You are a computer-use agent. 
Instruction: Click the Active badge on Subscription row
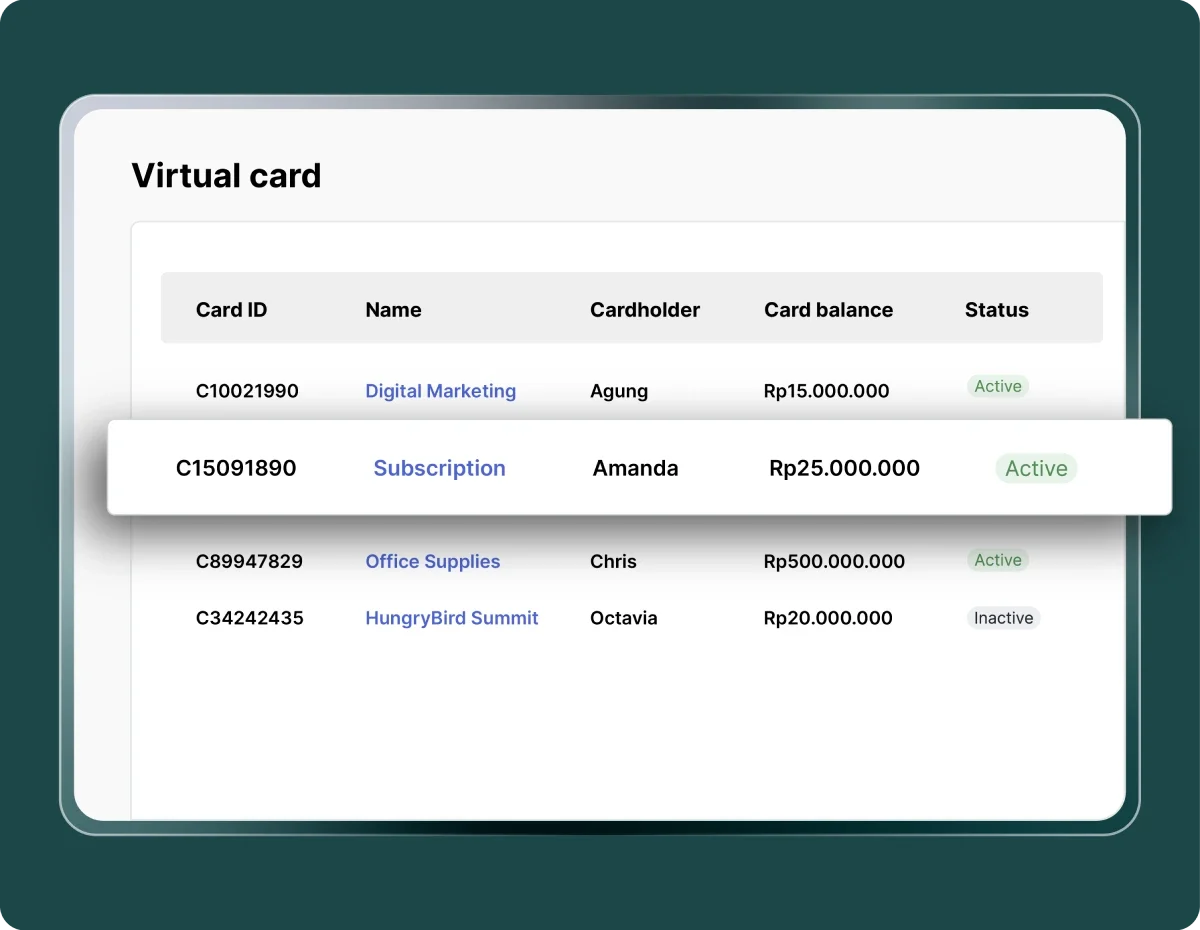click(x=1036, y=468)
